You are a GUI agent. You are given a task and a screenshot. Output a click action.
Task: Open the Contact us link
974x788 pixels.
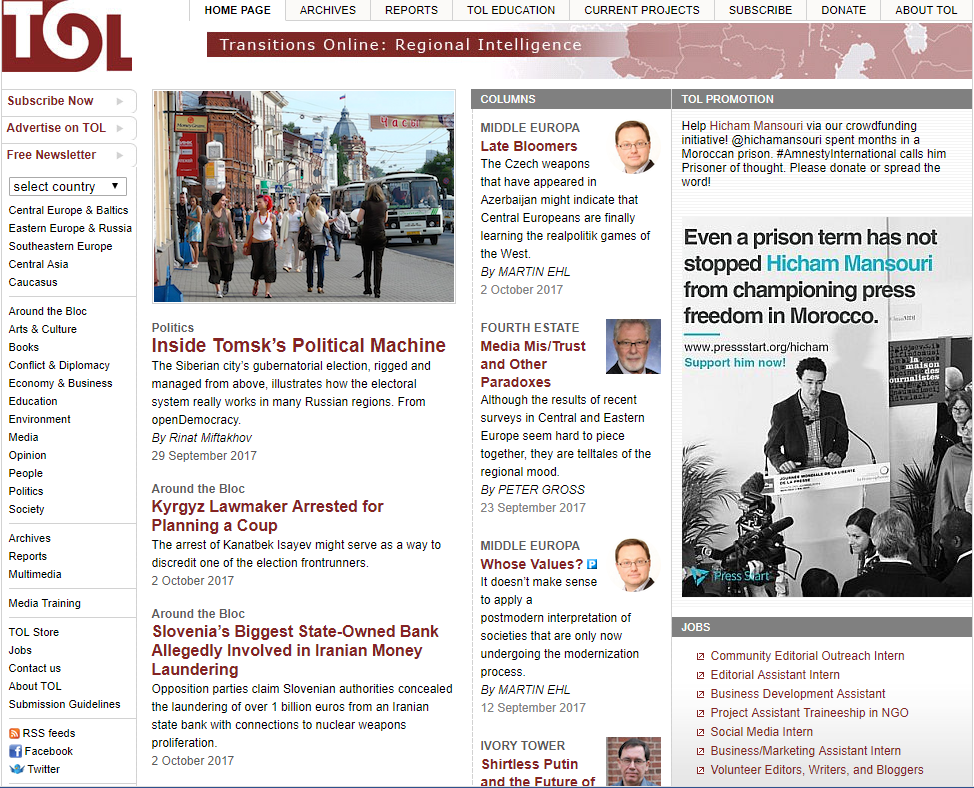click(35, 669)
